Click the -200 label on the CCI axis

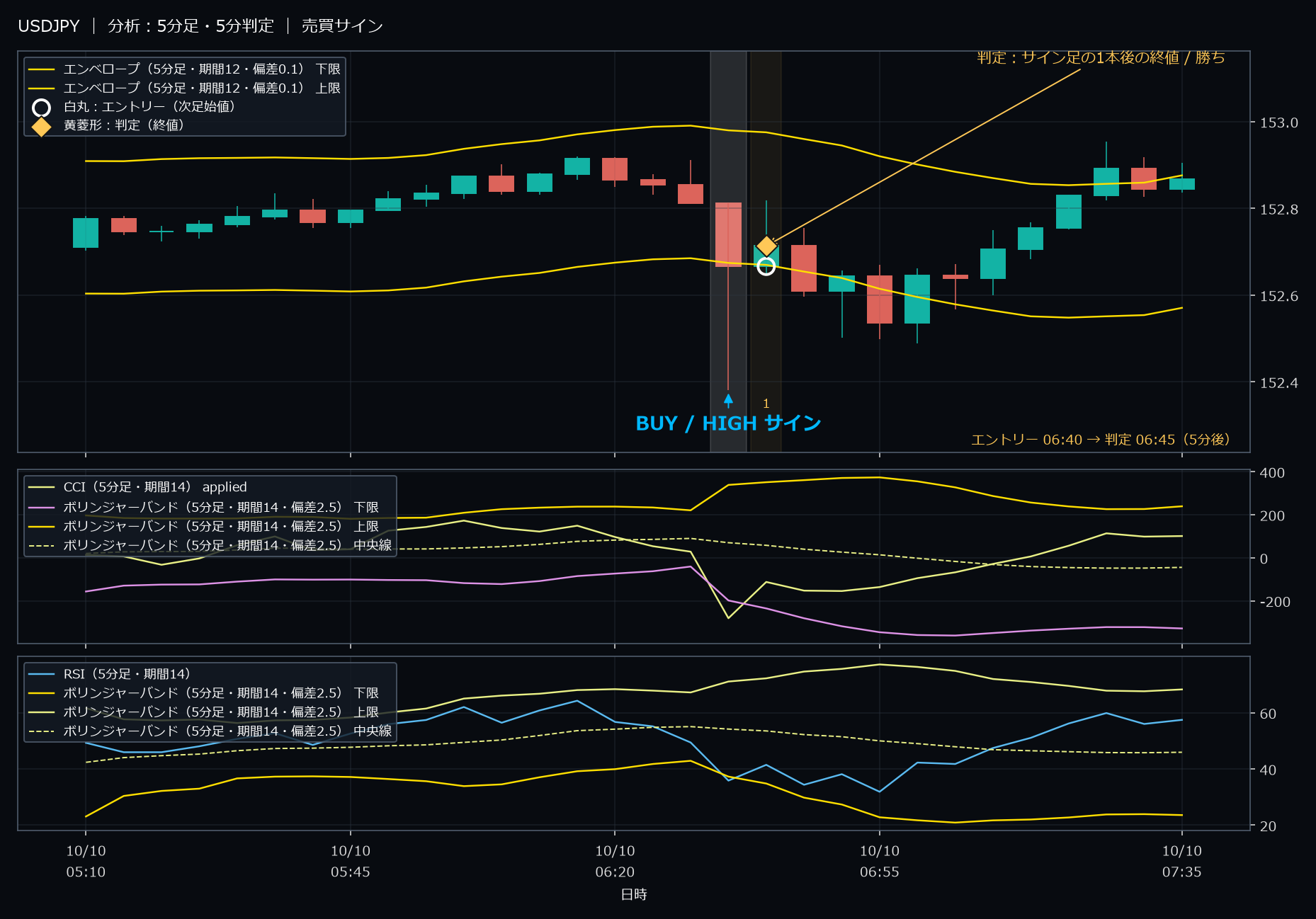[1275, 602]
